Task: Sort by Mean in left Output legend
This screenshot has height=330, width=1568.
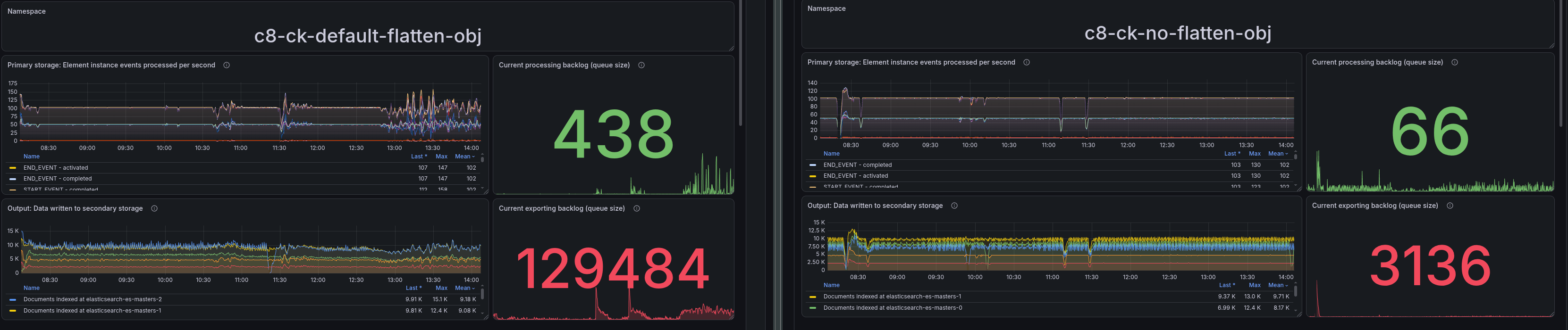Action: pos(464,288)
